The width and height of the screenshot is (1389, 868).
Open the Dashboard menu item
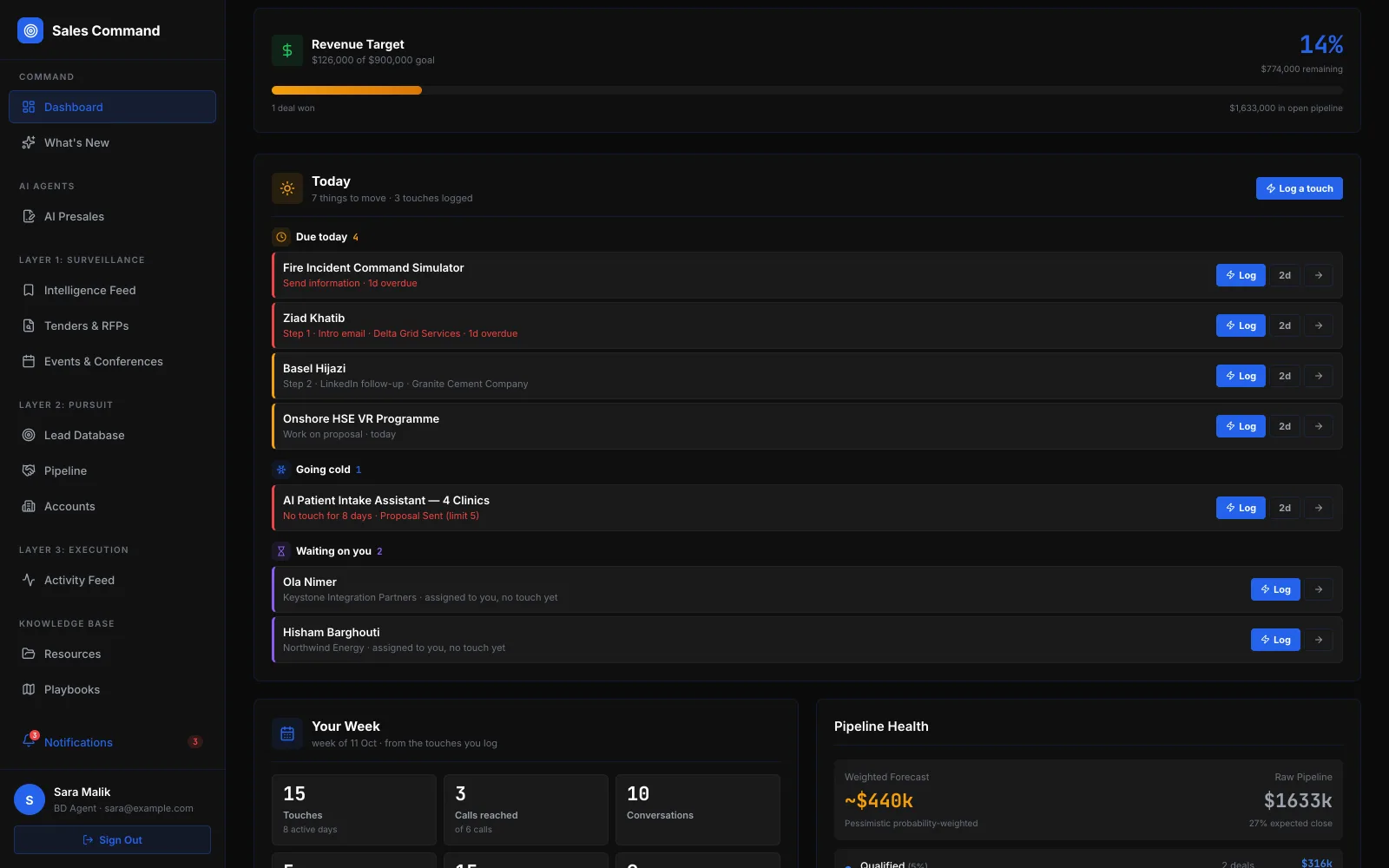(x=112, y=107)
